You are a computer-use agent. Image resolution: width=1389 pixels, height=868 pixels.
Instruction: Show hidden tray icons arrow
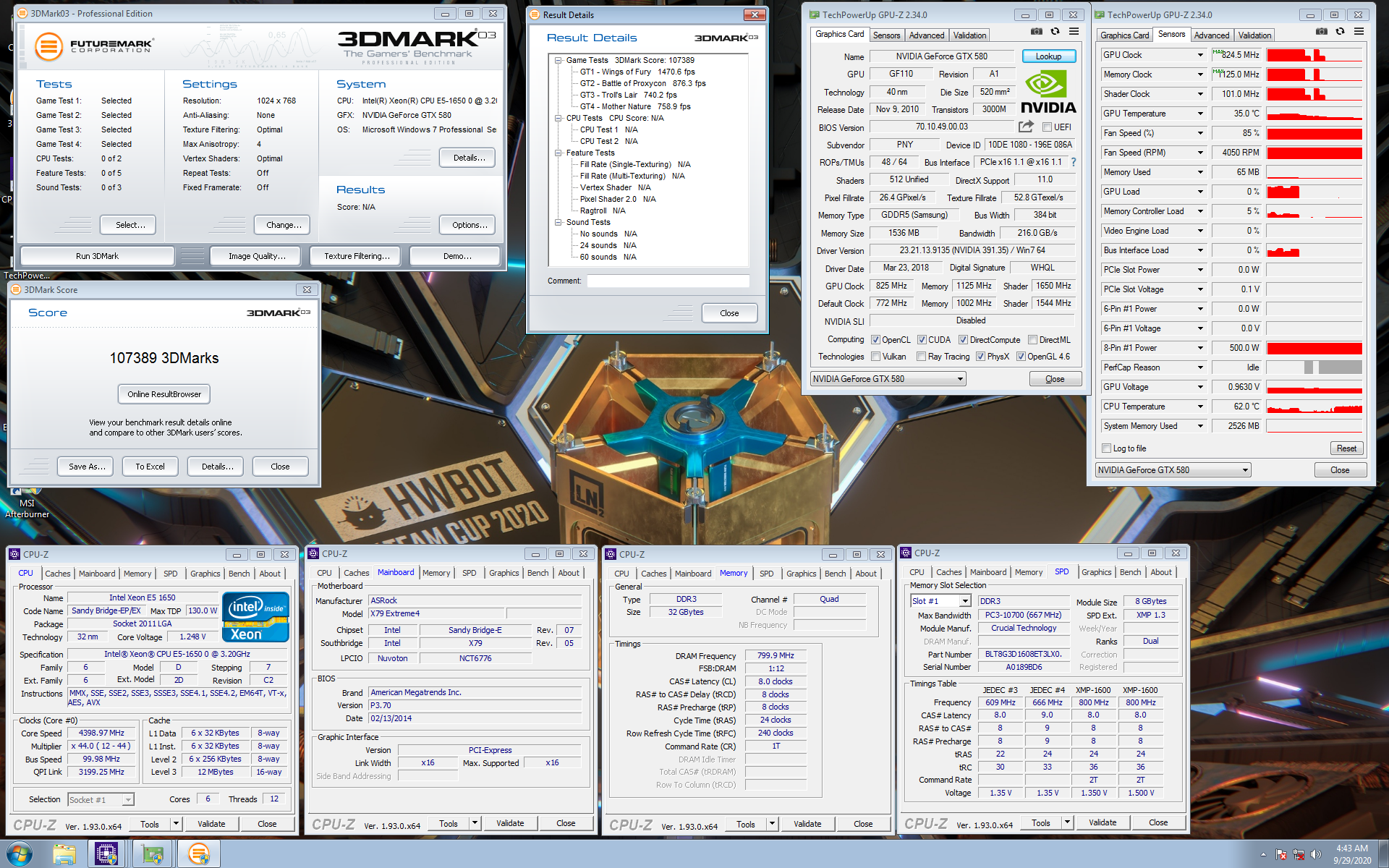point(1264,854)
